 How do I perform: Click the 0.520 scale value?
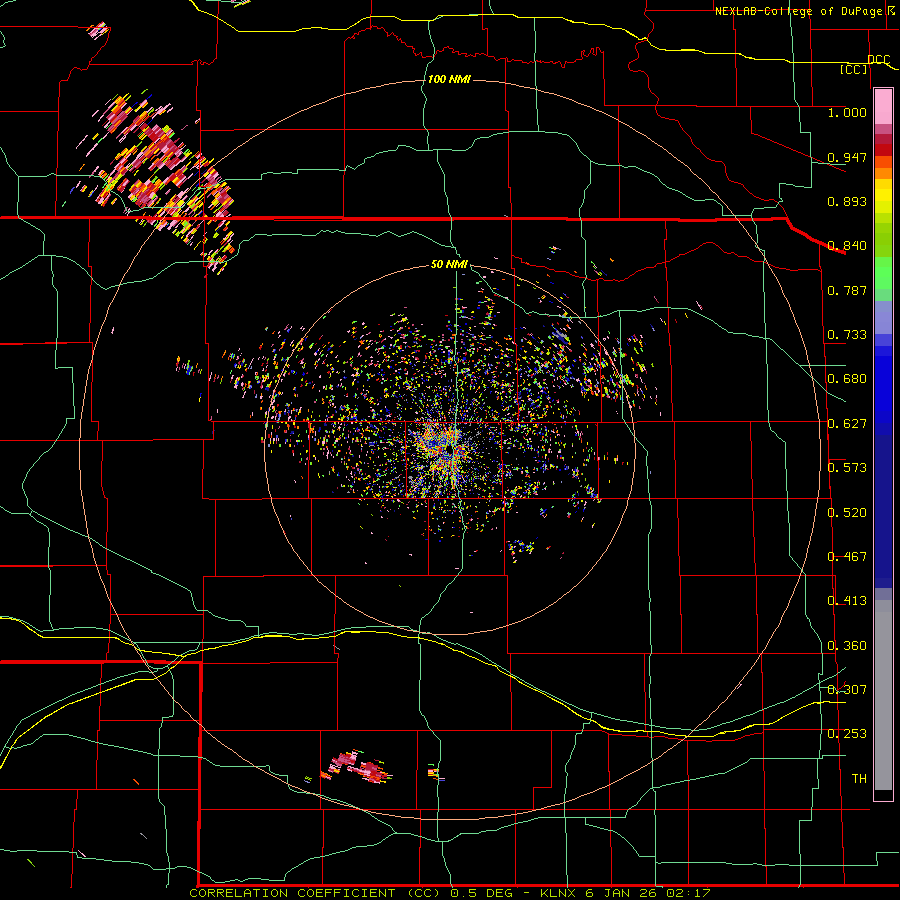(x=847, y=513)
